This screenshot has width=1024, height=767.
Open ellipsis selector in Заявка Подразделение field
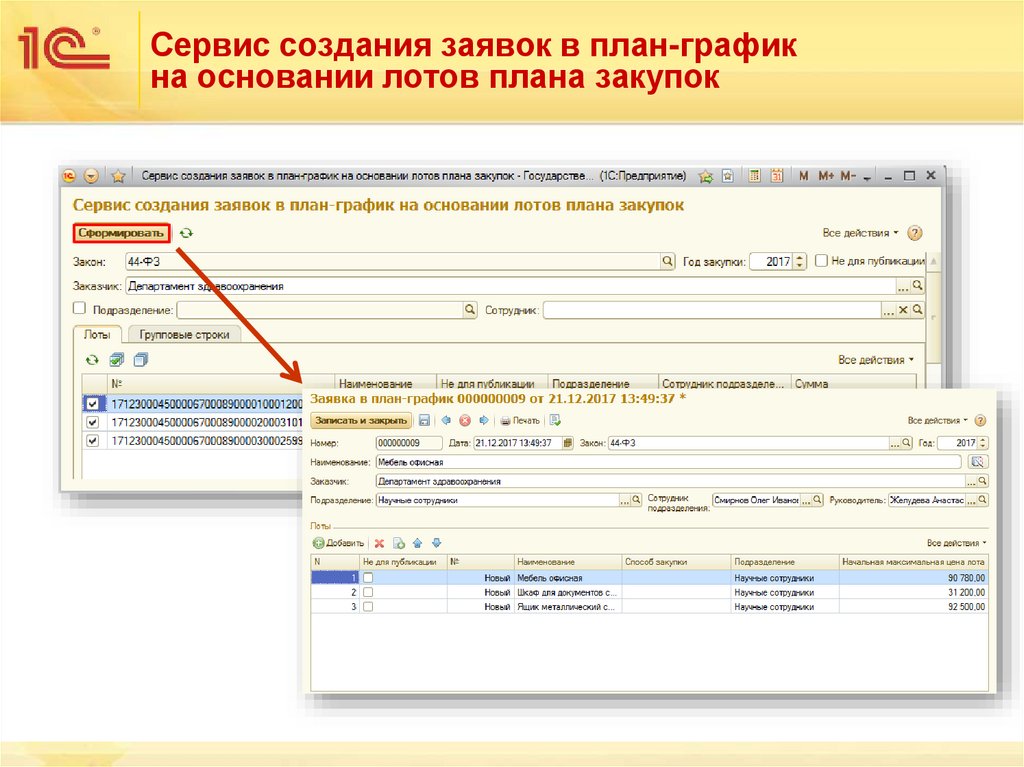pyautogui.click(x=624, y=500)
